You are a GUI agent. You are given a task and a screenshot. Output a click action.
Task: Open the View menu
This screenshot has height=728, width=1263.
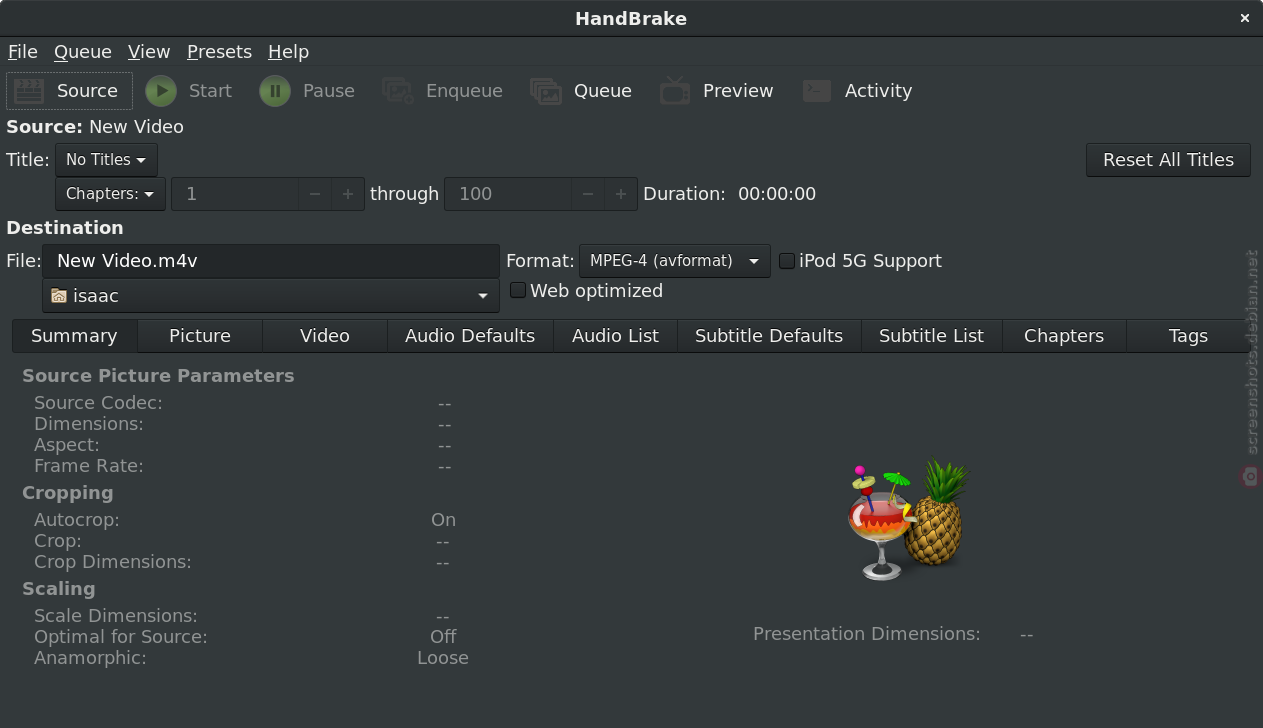[x=149, y=52]
